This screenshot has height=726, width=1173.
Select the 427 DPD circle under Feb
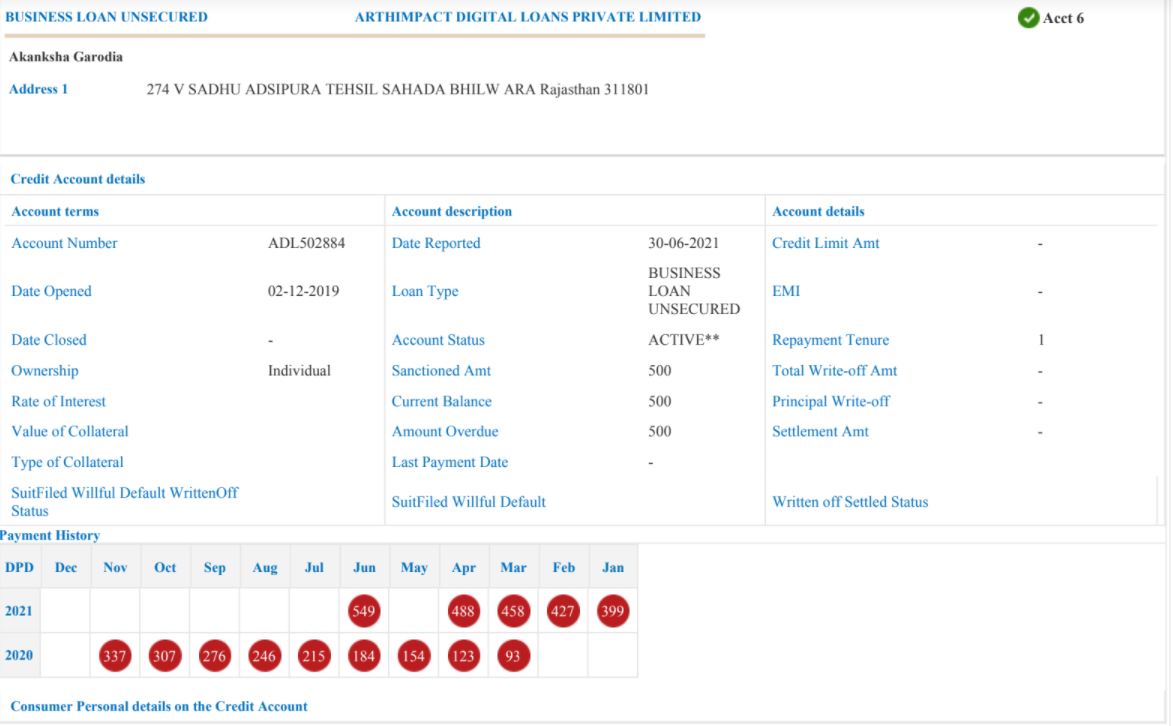[563, 610]
